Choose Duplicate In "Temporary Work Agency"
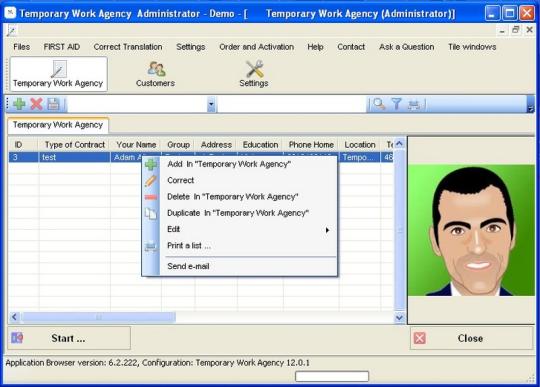Screen dimensions: 540x387 pyautogui.click(x=240, y=213)
